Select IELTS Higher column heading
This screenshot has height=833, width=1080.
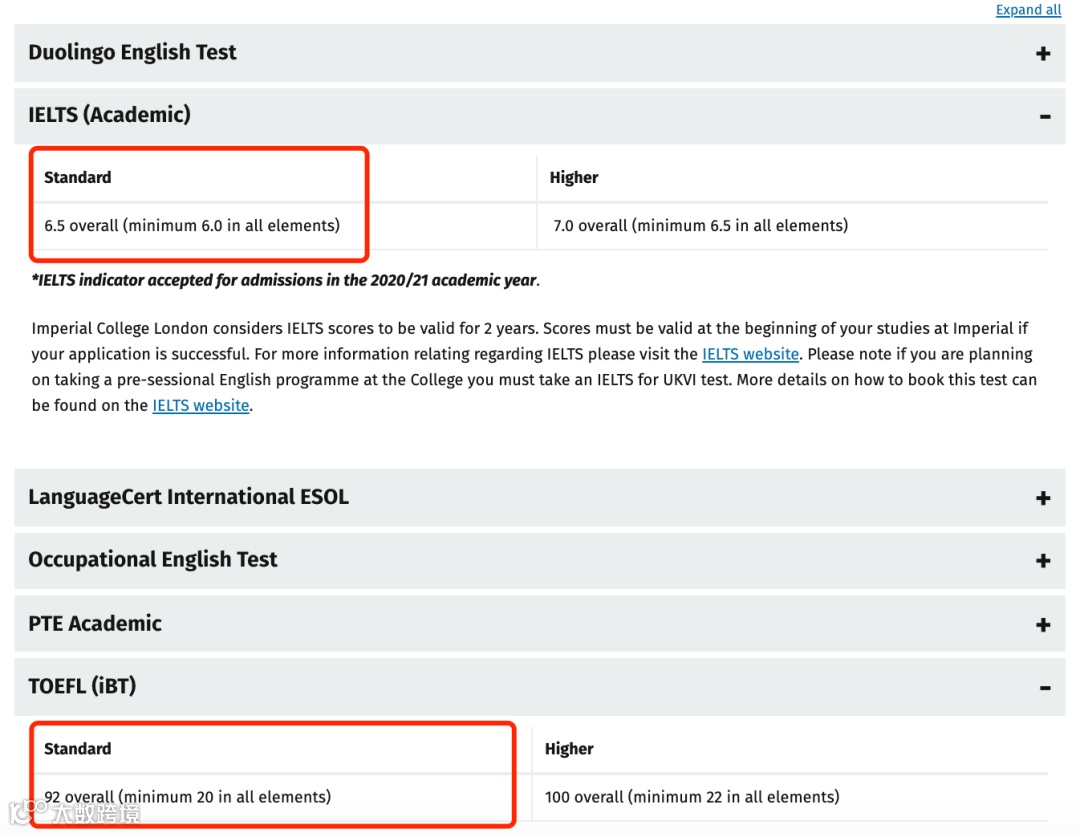click(x=574, y=177)
